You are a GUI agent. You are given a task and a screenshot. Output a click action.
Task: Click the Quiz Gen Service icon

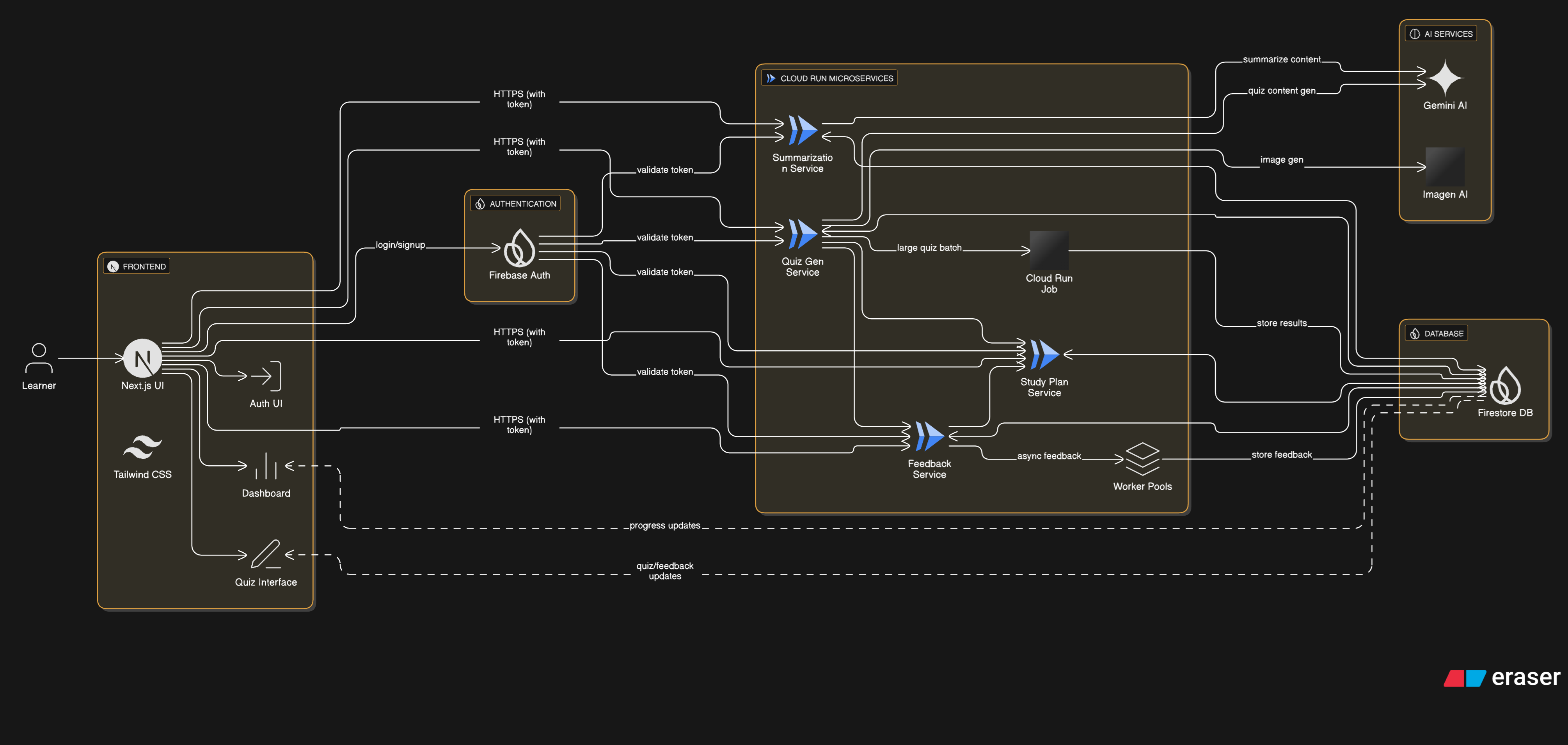(x=802, y=234)
